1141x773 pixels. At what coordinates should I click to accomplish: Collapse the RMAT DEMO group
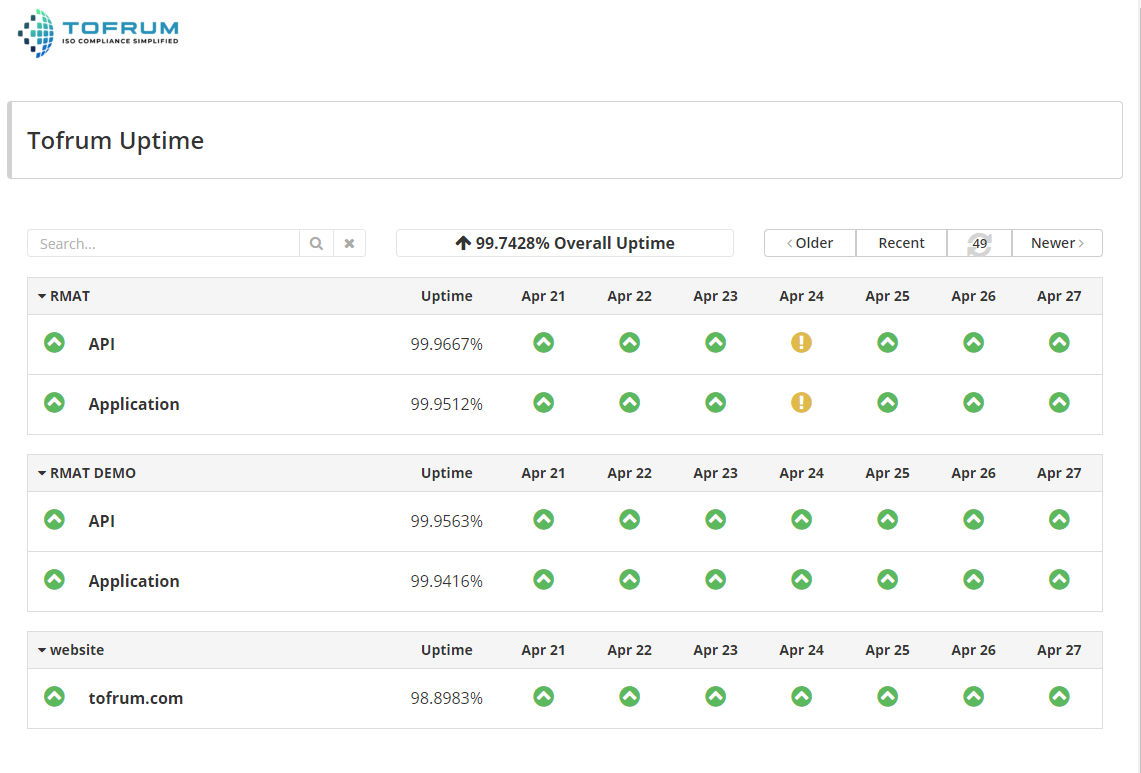pos(86,473)
